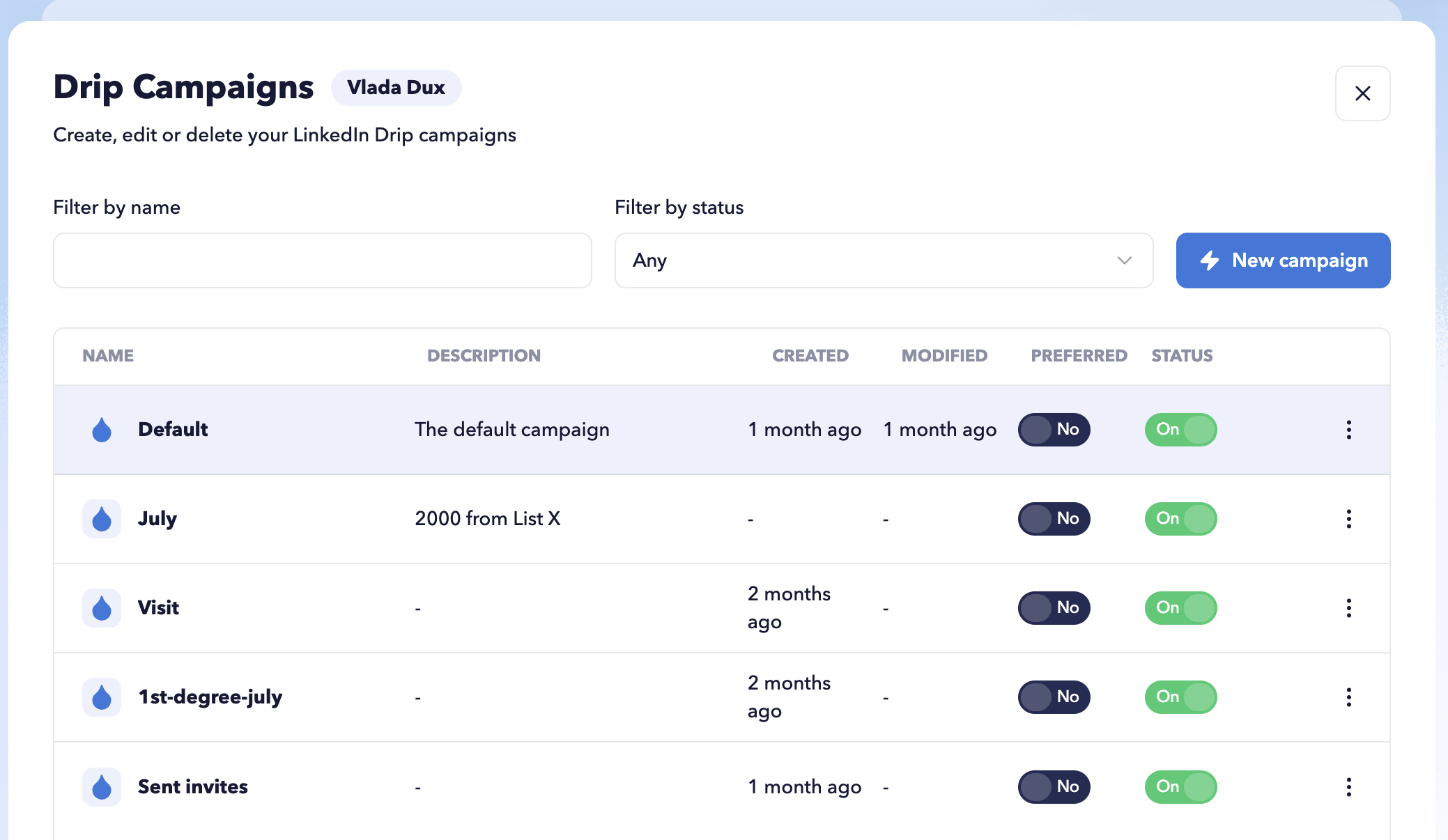Click 'The default campaign' description
This screenshot has height=840, width=1448.
[x=512, y=430]
